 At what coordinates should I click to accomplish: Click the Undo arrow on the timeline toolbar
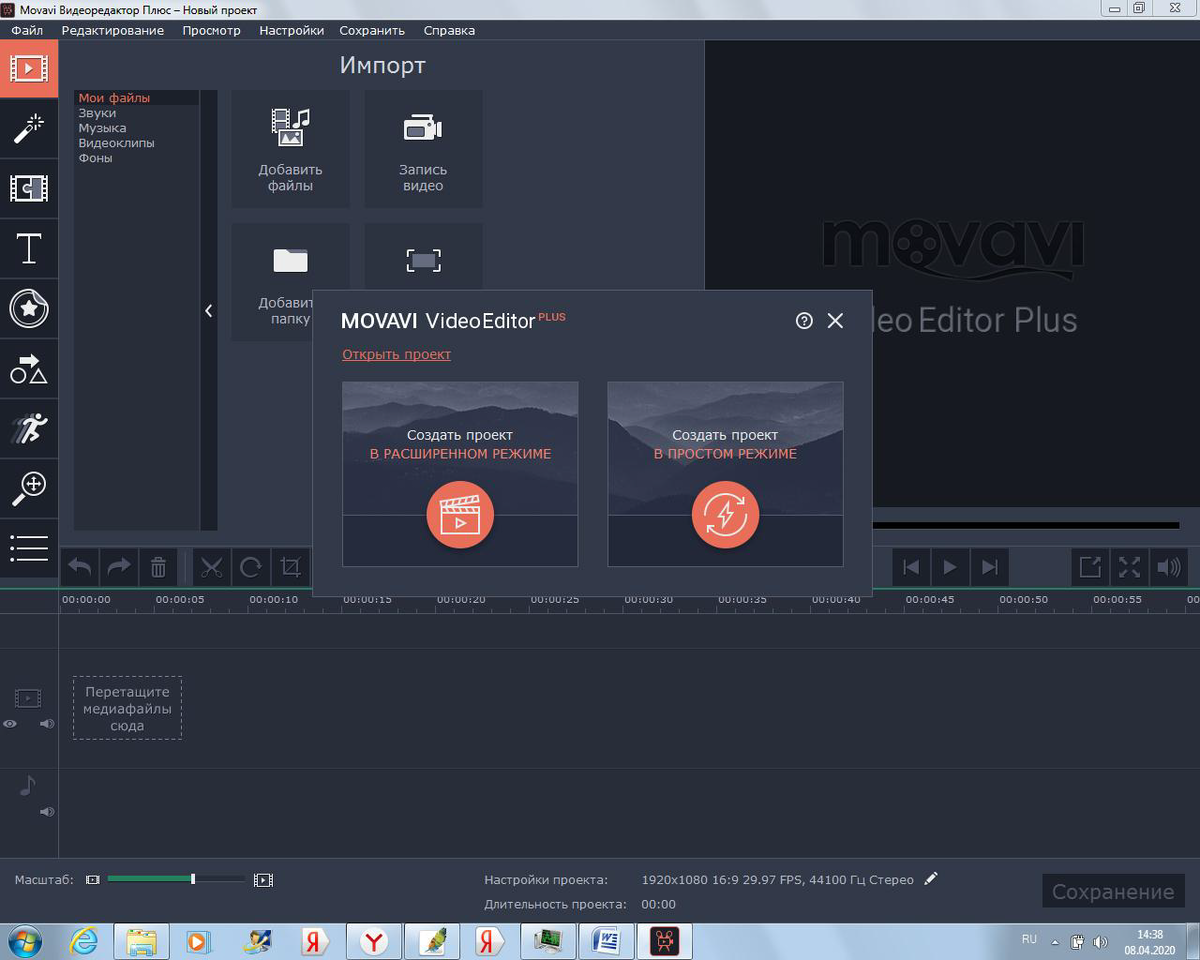tap(80, 567)
